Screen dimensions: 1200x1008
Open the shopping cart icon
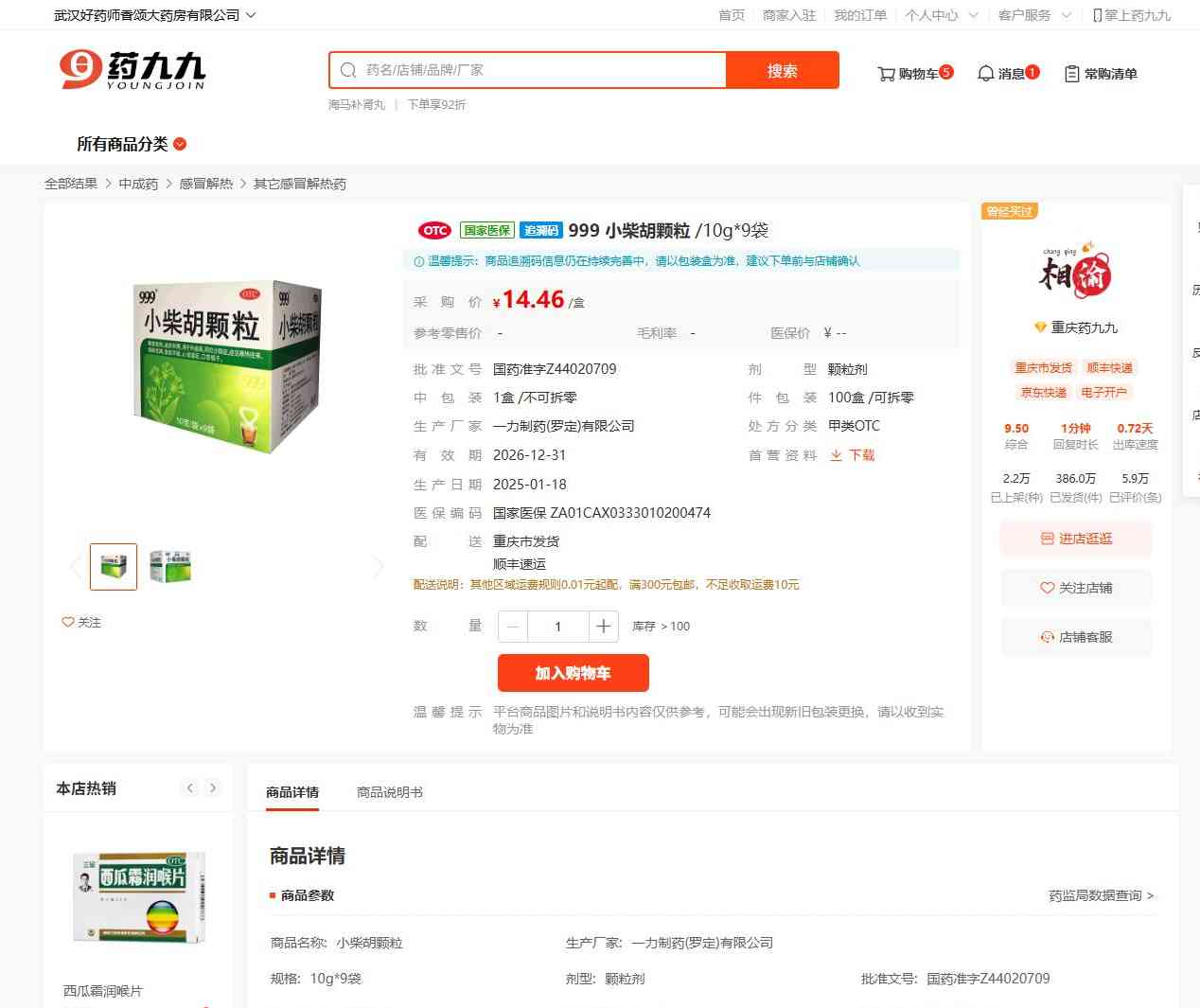886,74
